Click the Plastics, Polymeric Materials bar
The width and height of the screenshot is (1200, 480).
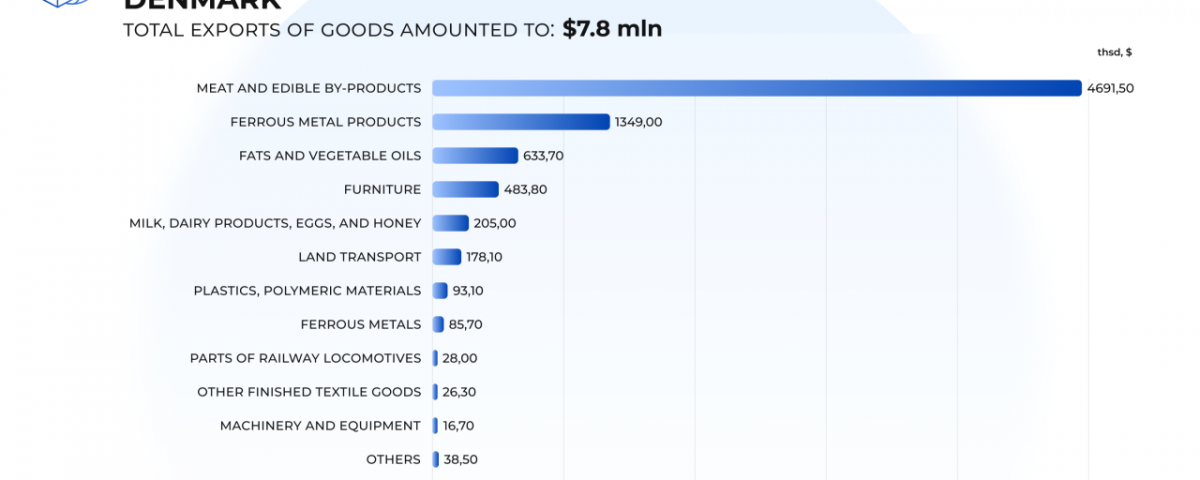click(440, 291)
